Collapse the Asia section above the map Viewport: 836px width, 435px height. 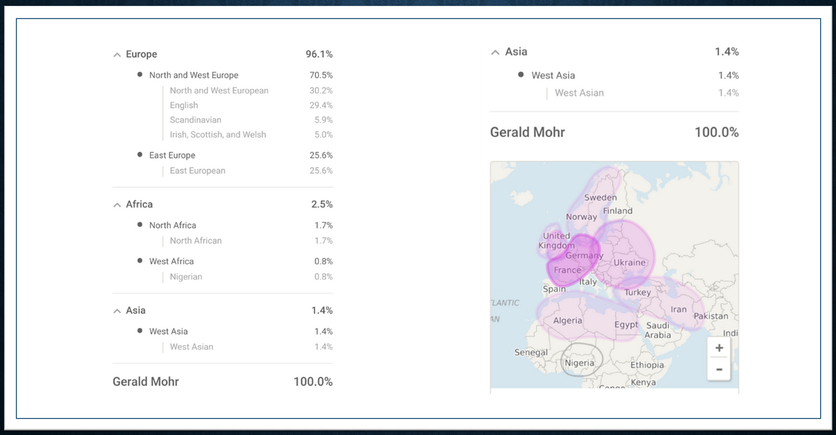click(495, 52)
